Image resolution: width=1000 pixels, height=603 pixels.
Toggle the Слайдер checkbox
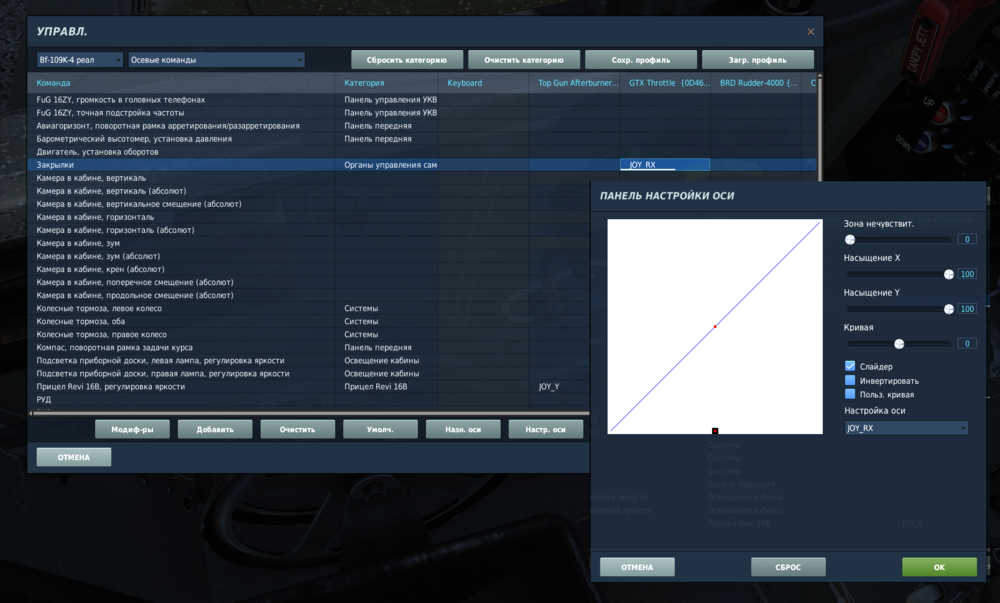coord(850,366)
